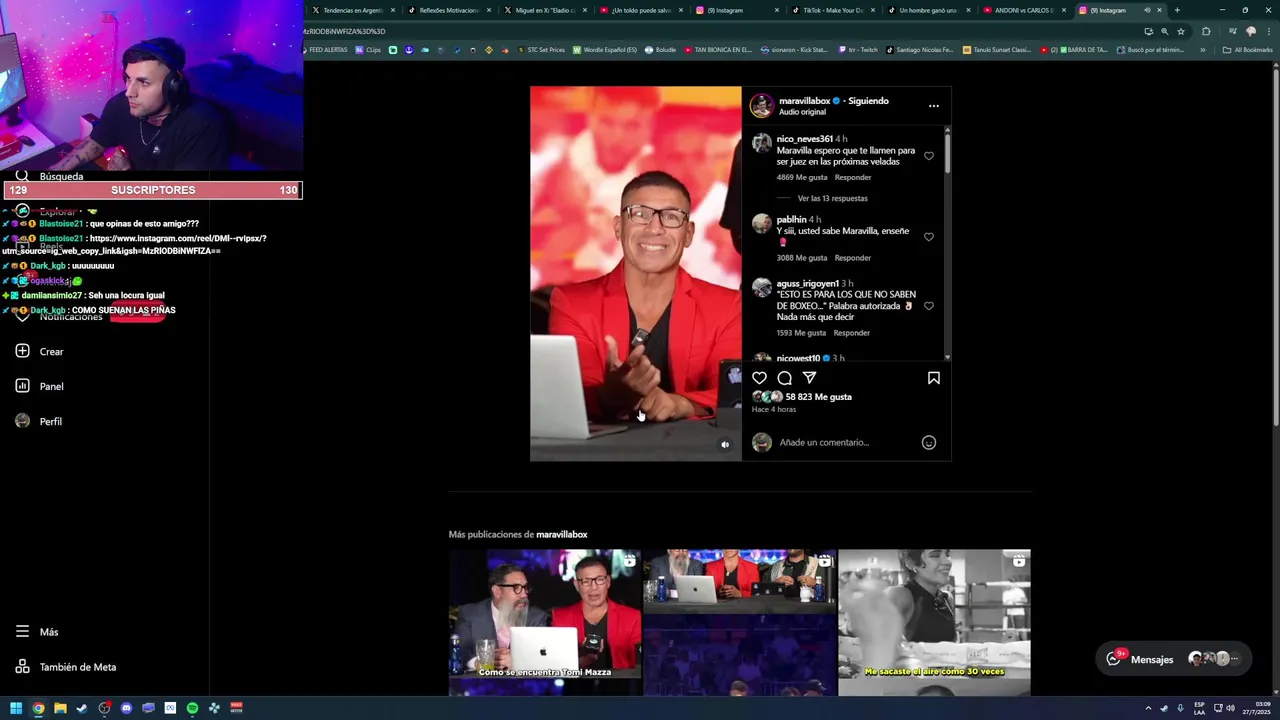The width and height of the screenshot is (1280, 720).
Task: Click the browser address bar URL
Action: tap(720, 31)
